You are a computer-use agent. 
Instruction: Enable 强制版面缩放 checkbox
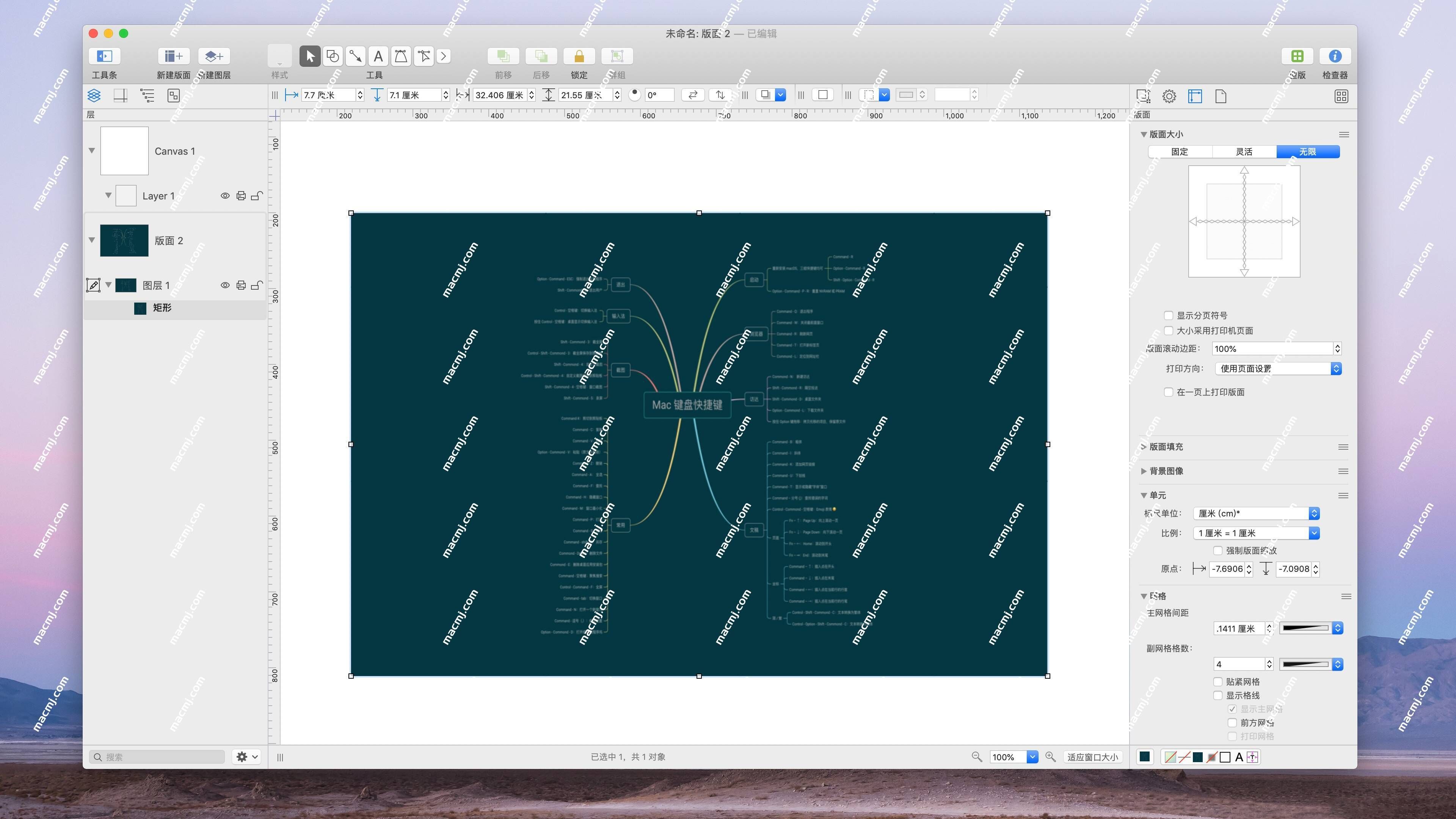(1218, 551)
